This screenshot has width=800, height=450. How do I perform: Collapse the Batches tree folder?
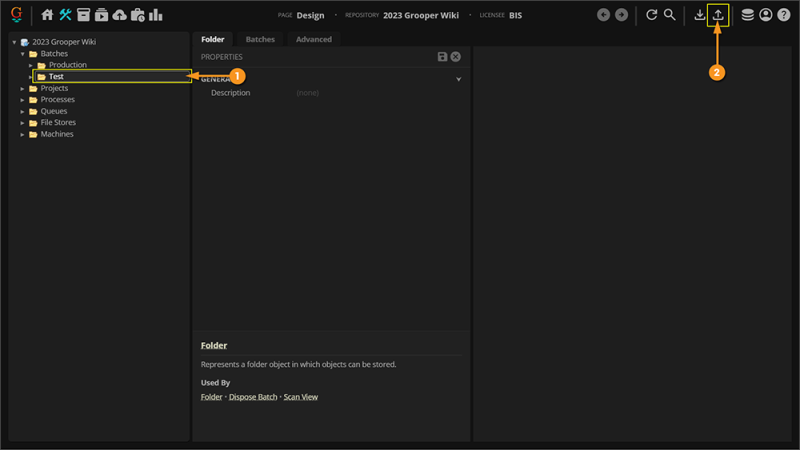pyautogui.click(x=22, y=54)
